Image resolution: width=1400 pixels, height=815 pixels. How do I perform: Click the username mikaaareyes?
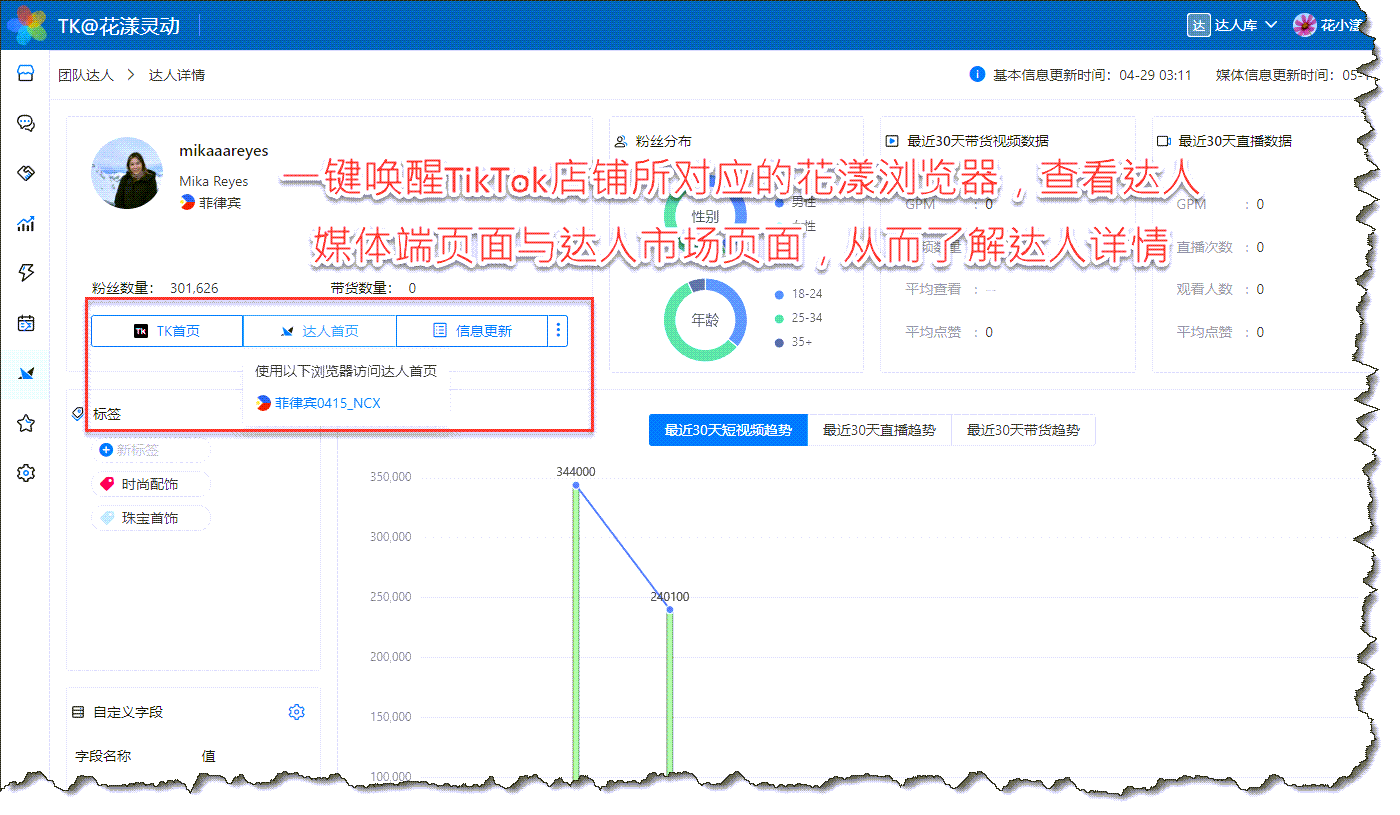click(x=224, y=151)
